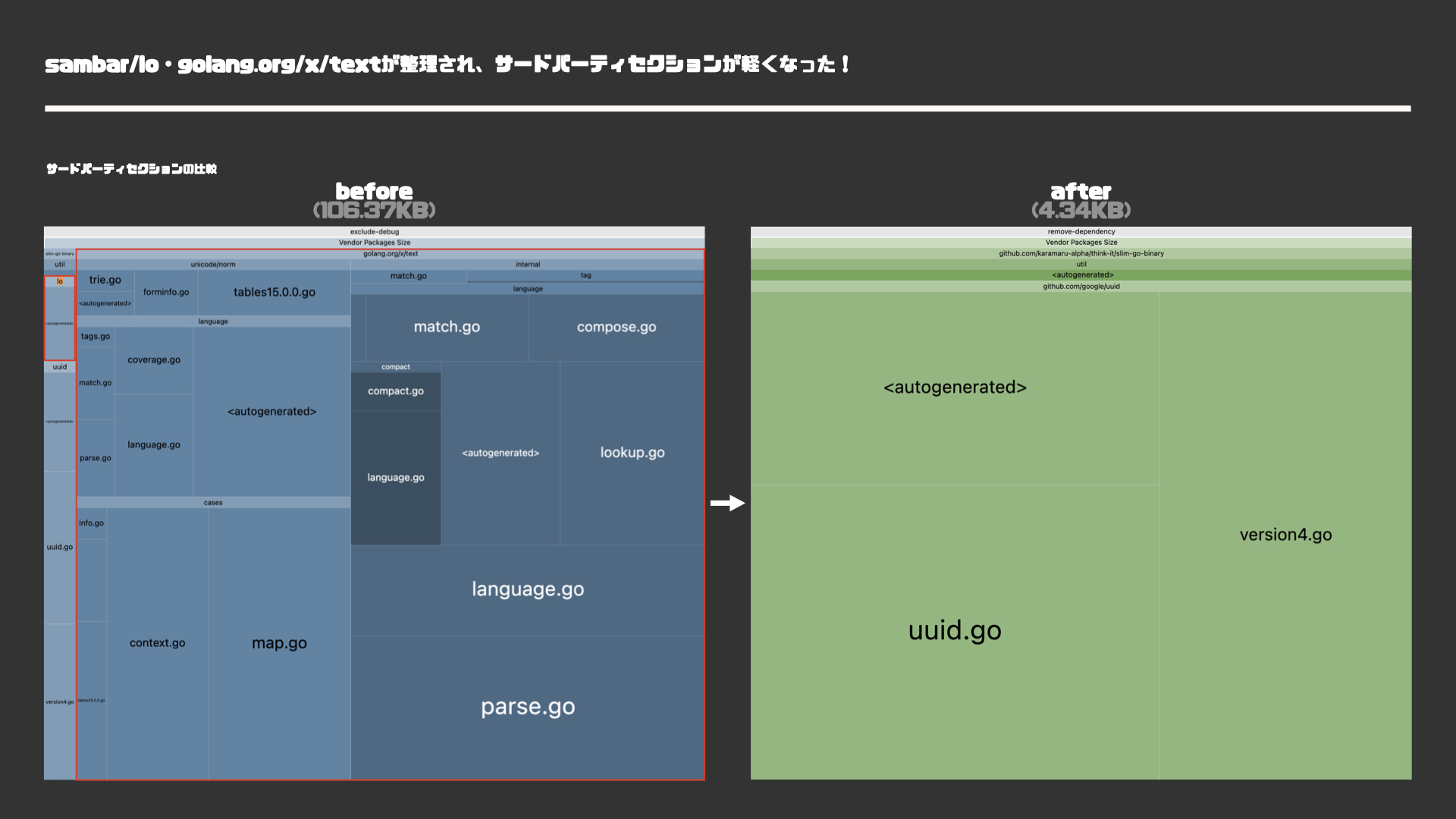
Task: Select the coverage.go cell
Action: tap(154, 360)
